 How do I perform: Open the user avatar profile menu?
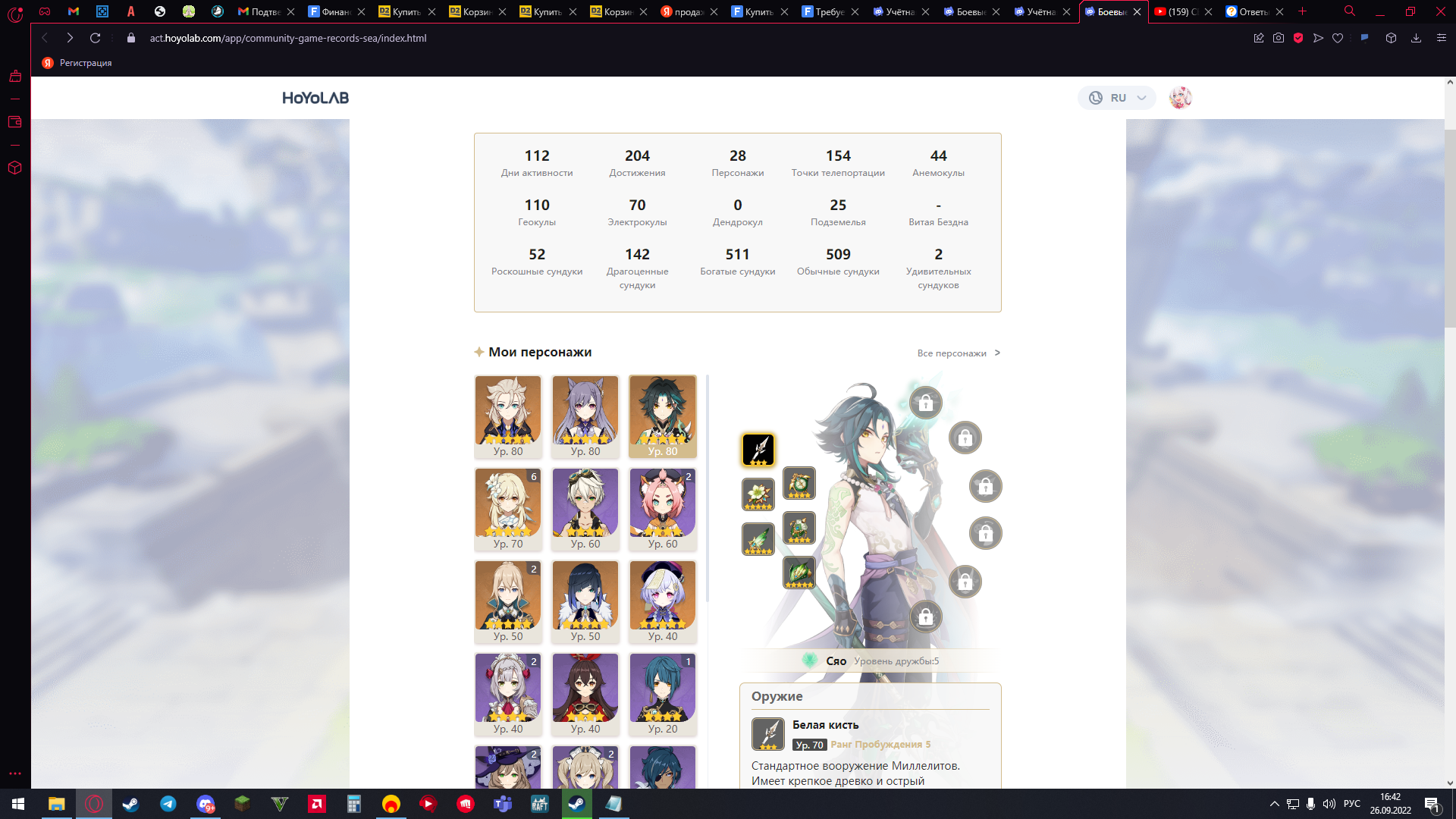pos(1180,98)
